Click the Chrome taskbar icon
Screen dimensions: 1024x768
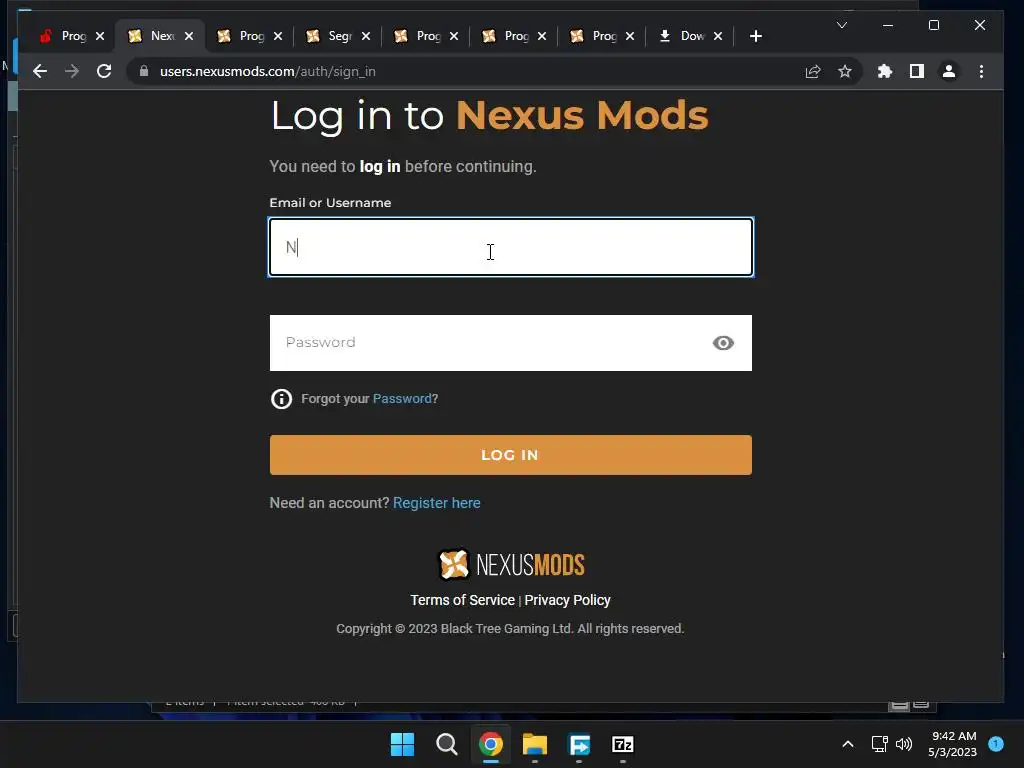[x=490, y=744]
